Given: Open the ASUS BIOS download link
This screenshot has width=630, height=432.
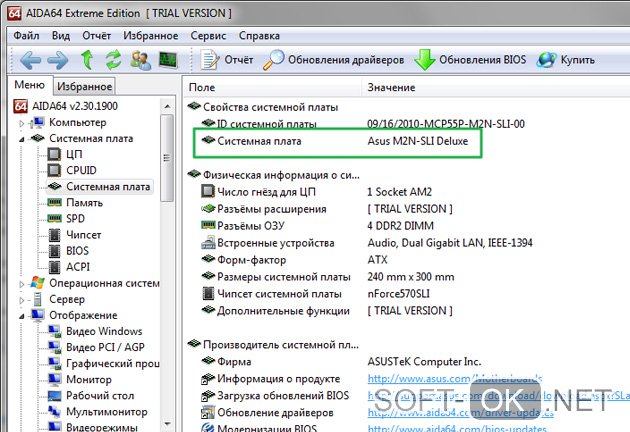Looking at the screenshot, I should click(x=499, y=395).
